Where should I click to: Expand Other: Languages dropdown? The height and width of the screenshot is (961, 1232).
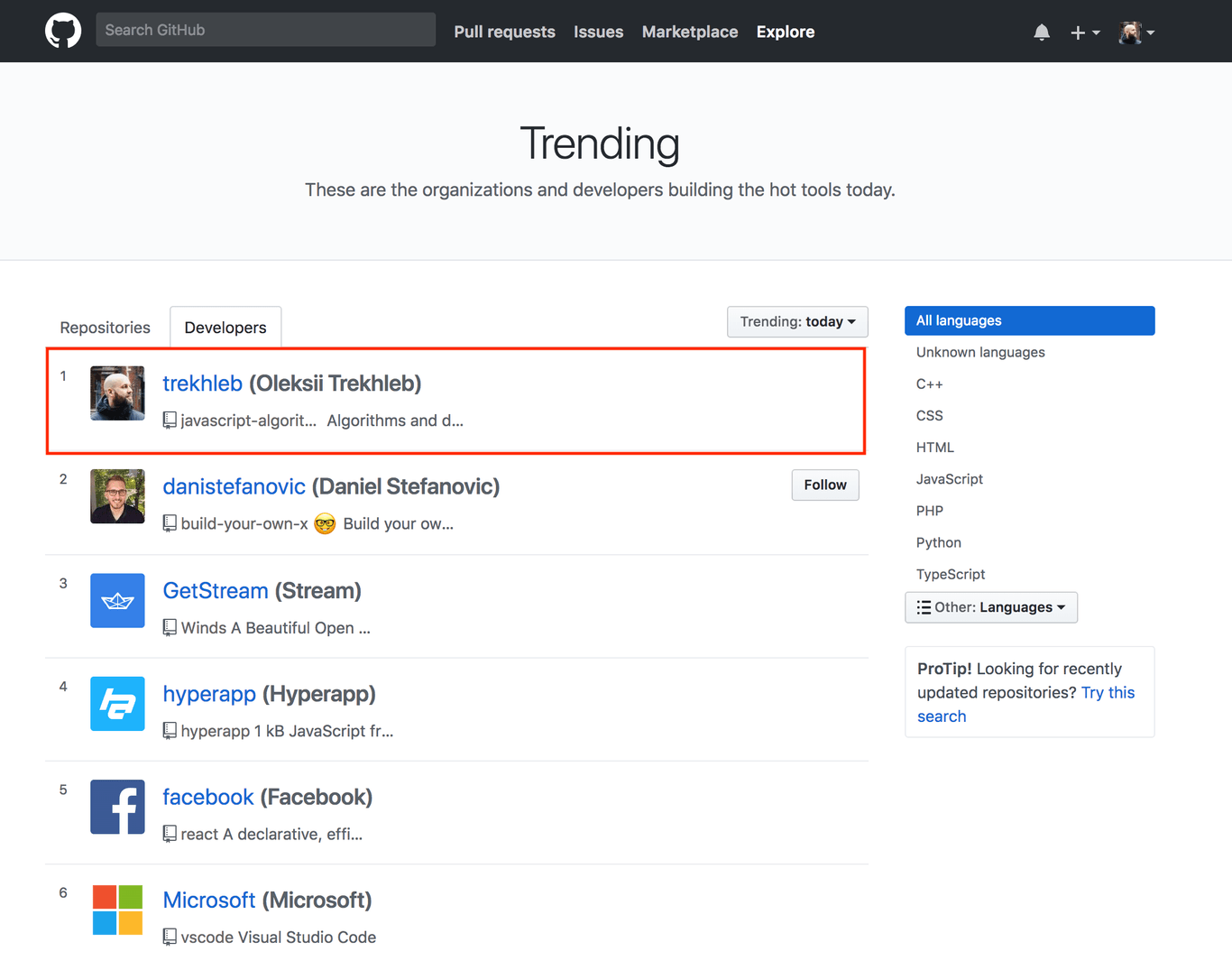click(990, 606)
